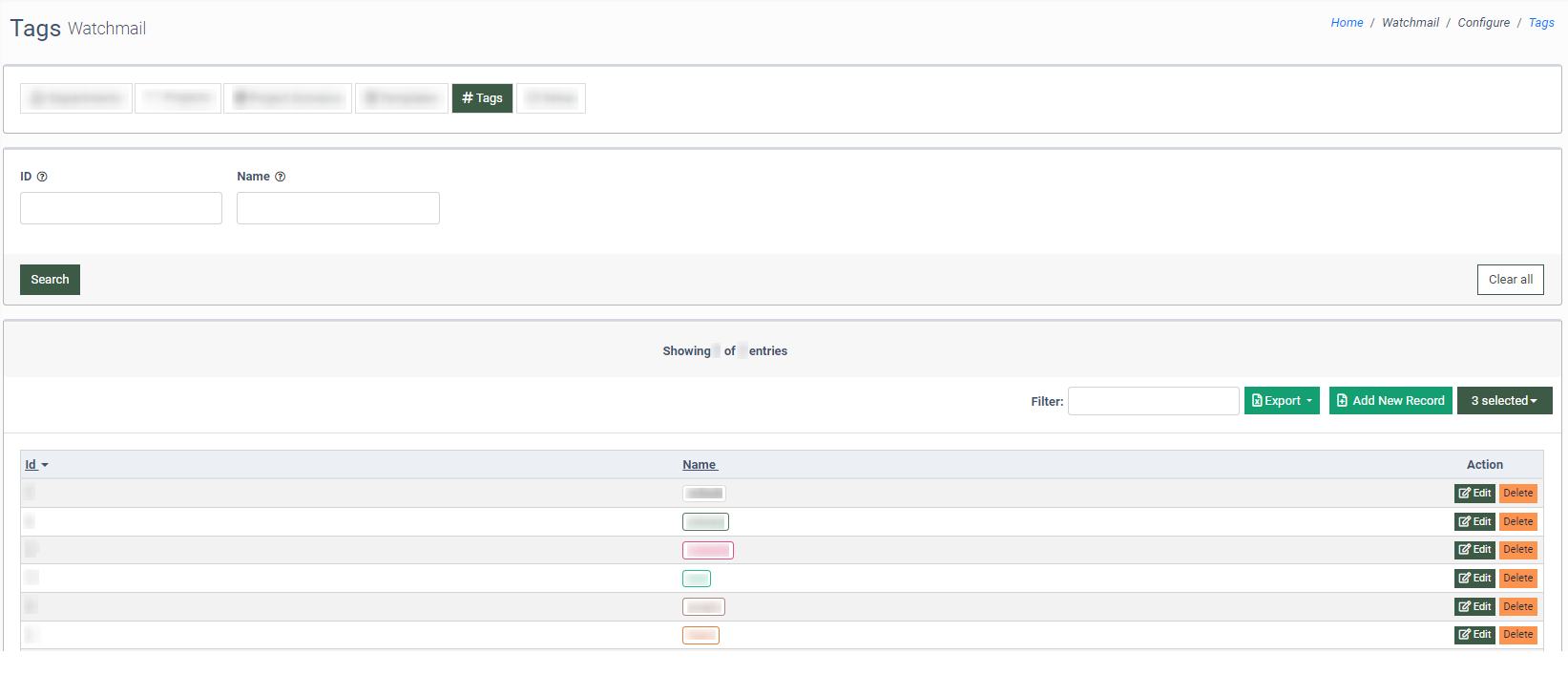Screen dimensions: 1568x675
Task: Click the help icon beside the Name label
Action: click(x=280, y=177)
